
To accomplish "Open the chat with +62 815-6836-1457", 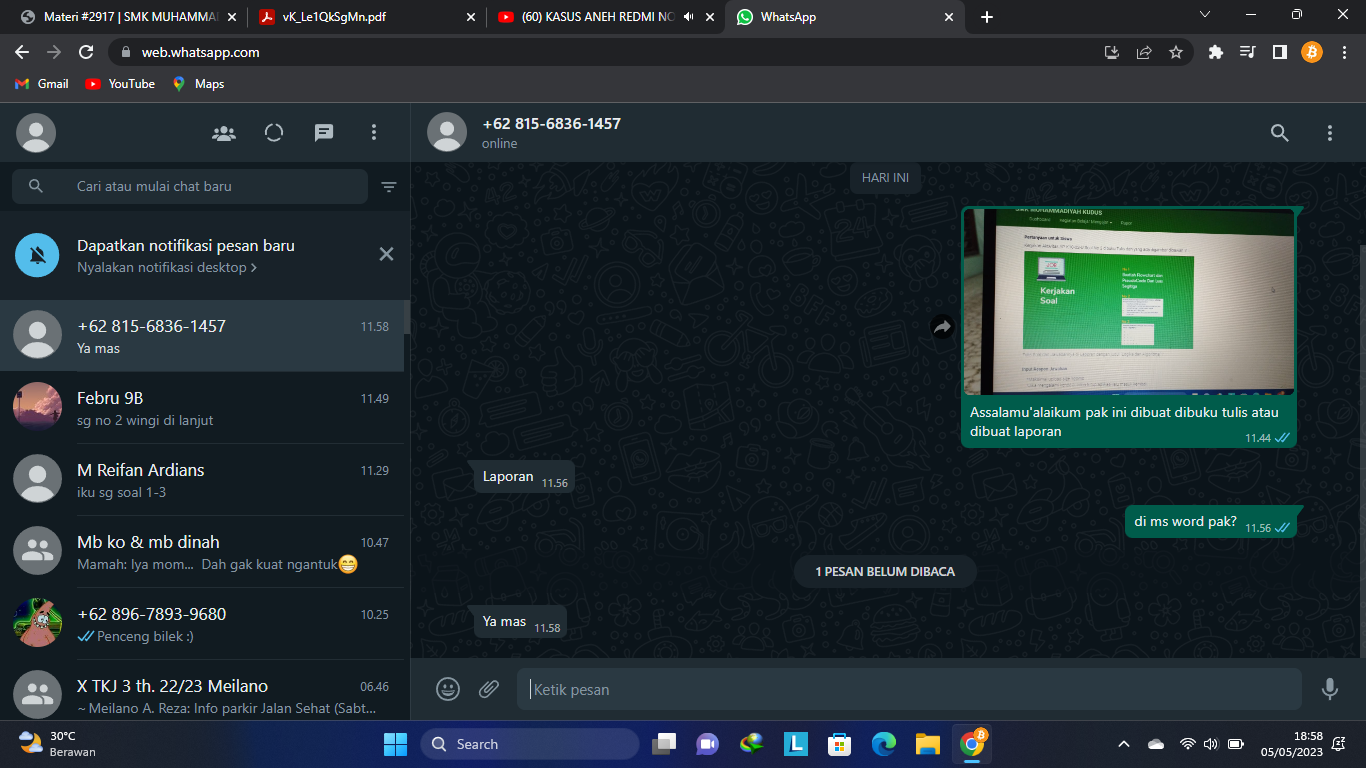I will 204,336.
